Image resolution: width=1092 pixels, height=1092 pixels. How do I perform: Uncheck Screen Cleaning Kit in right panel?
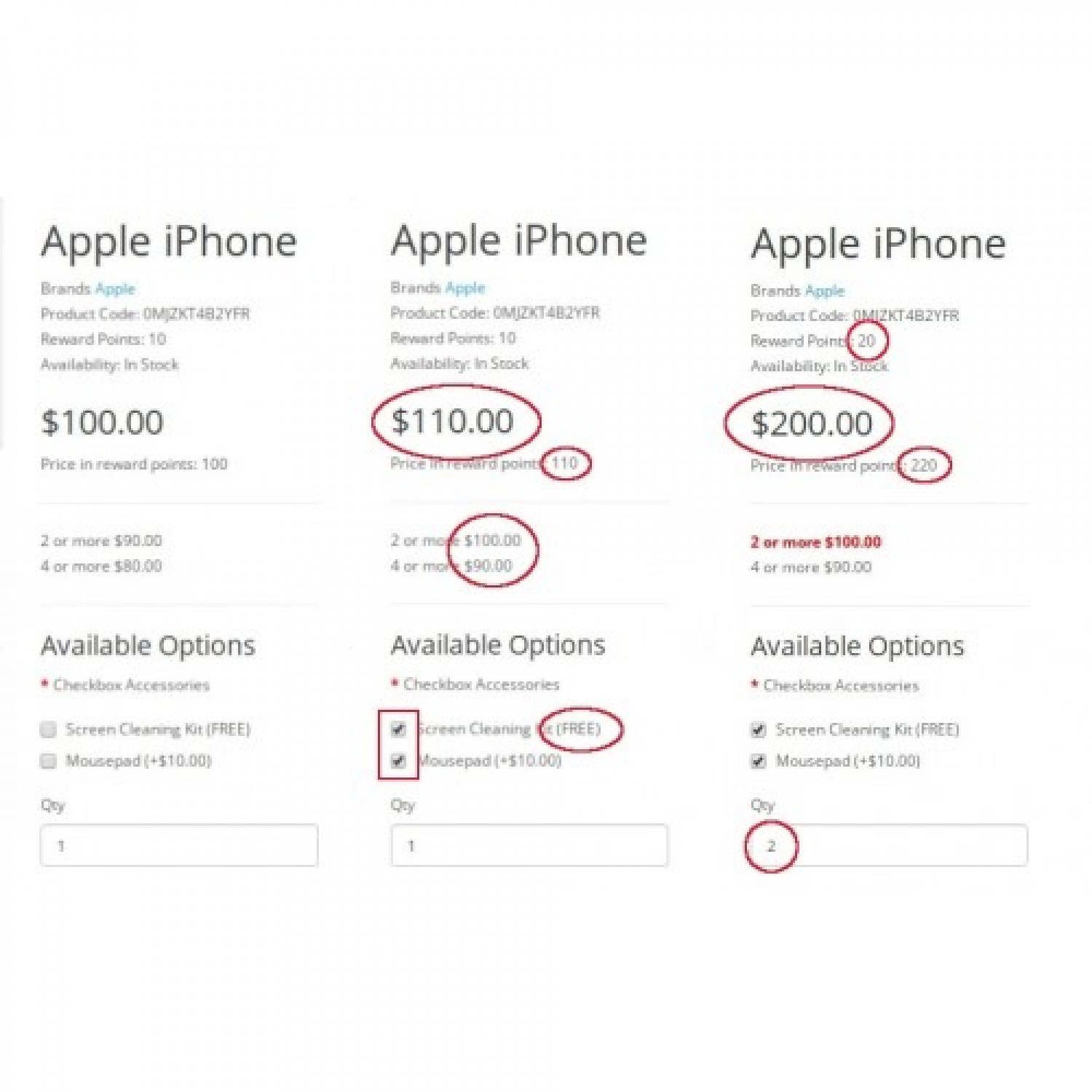click(758, 729)
